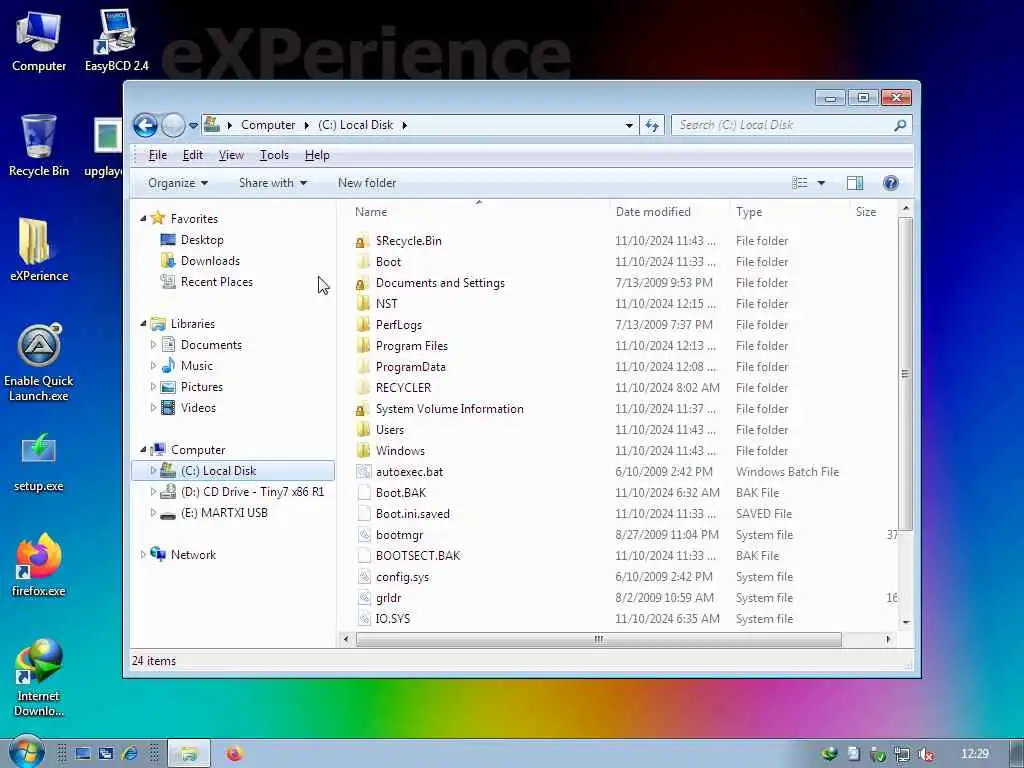The width and height of the screenshot is (1024, 768).
Task: Select the $Recycle.Bin folder icon
Action: click(363, 241)
